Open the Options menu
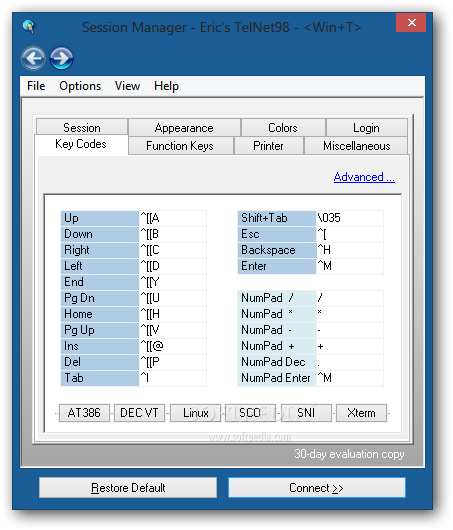 [x=80, y=86]
